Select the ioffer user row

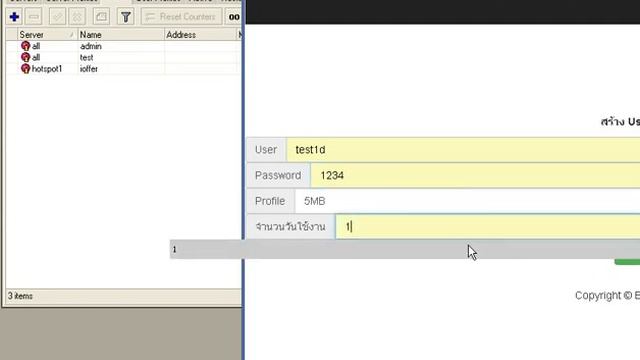coord(123,69)
